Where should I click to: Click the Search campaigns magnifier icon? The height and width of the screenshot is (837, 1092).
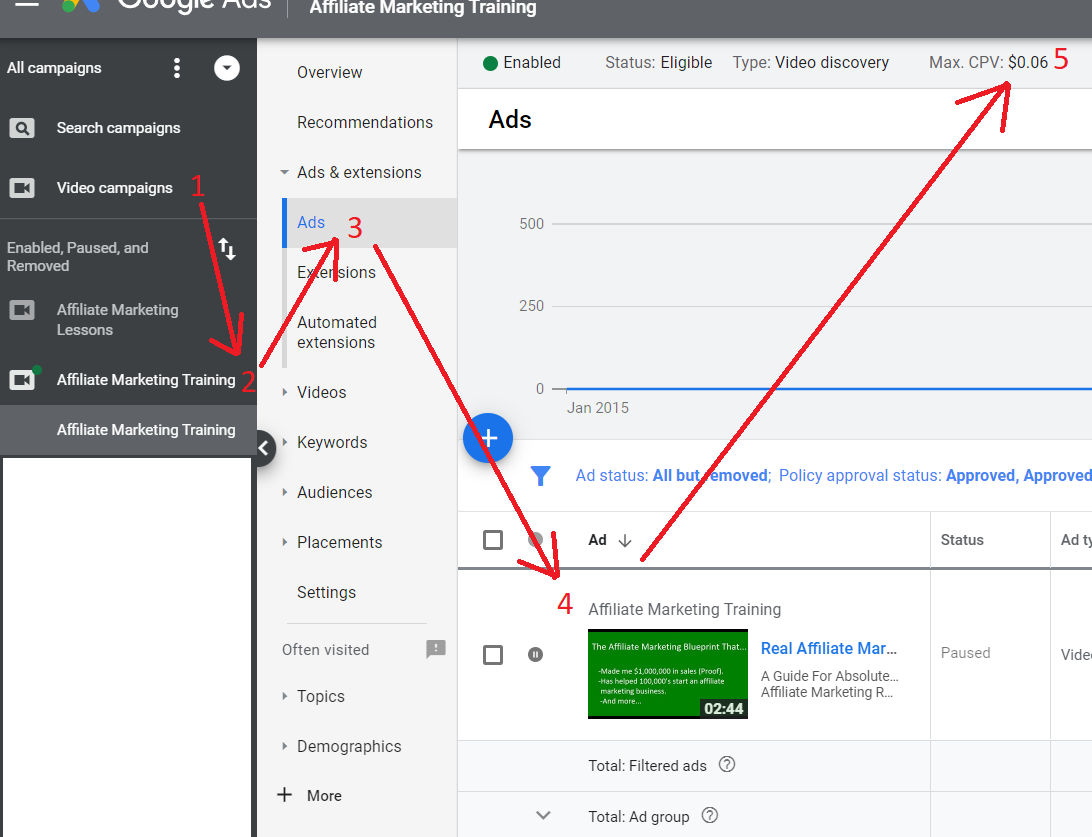pyautogui.click(x=22, y=128)
